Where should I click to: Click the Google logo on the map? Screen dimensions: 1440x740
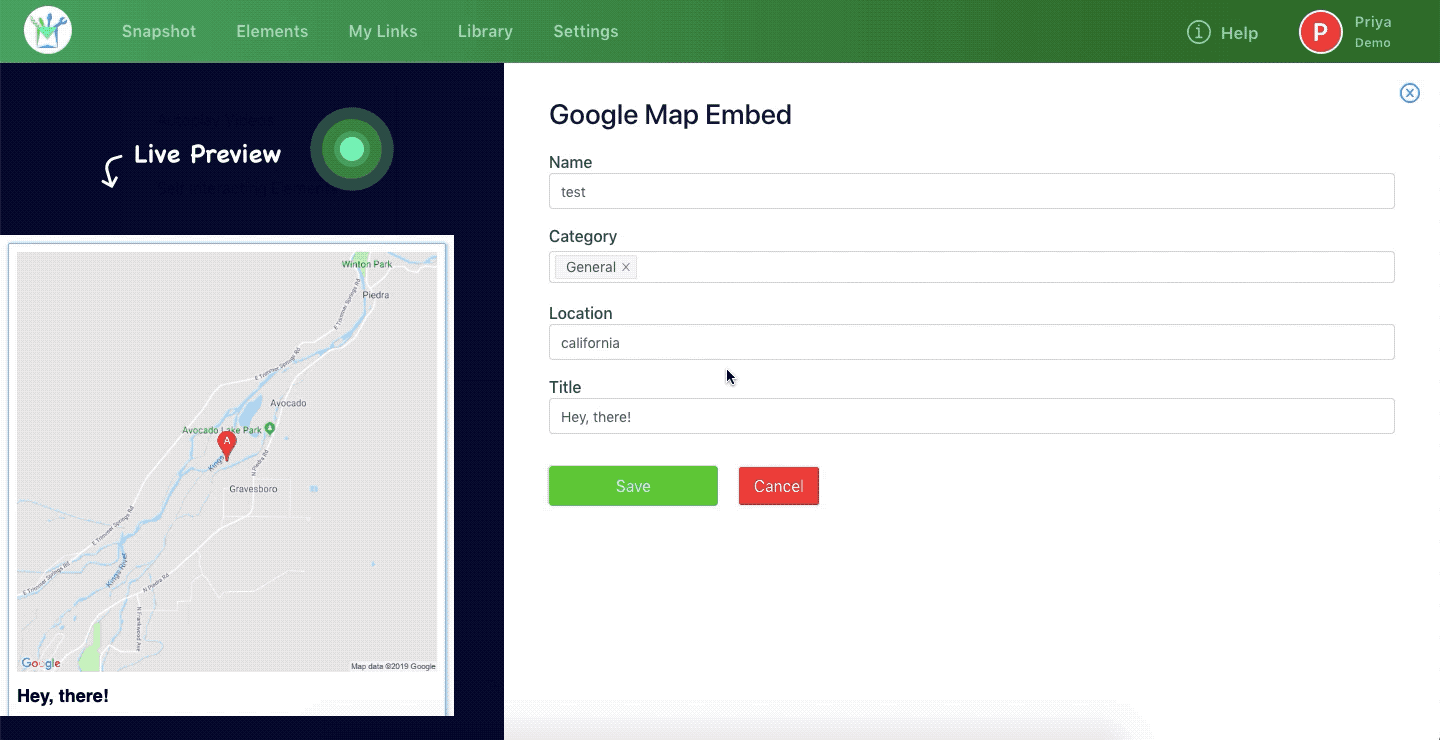pos(41,663)
